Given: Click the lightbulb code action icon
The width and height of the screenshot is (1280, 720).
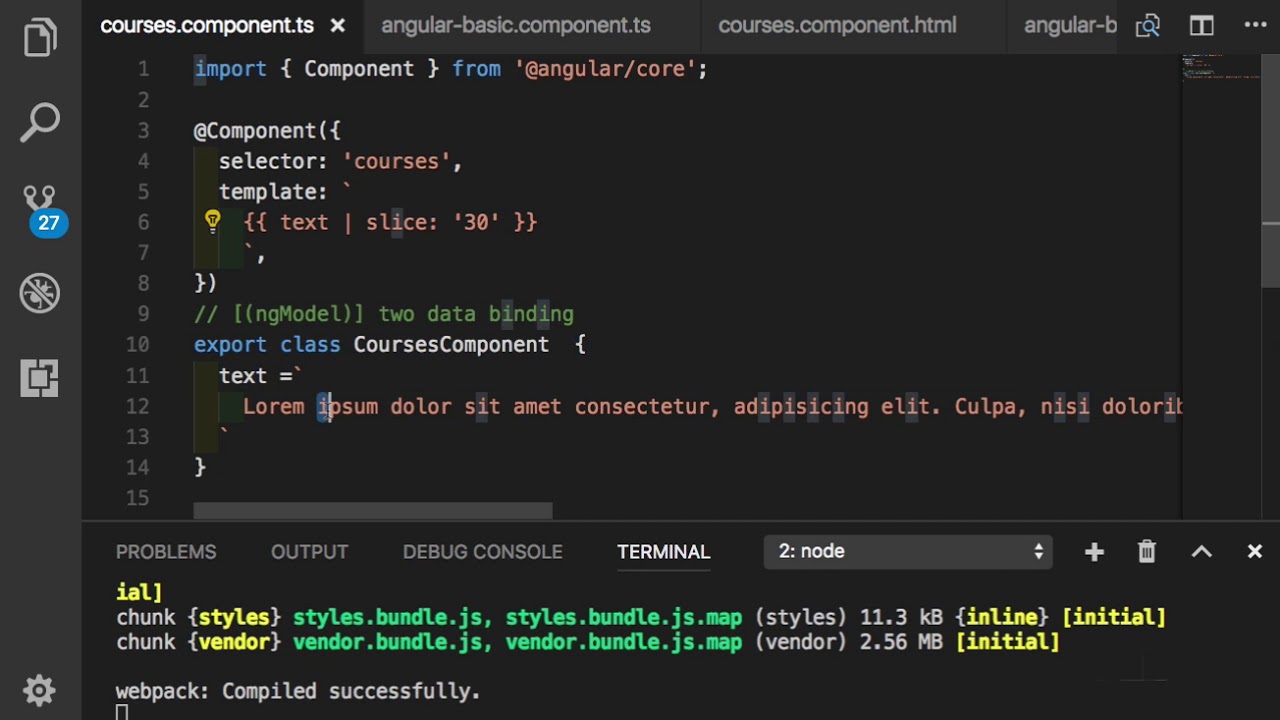Looking at the screenshot, I should (212, 221).
